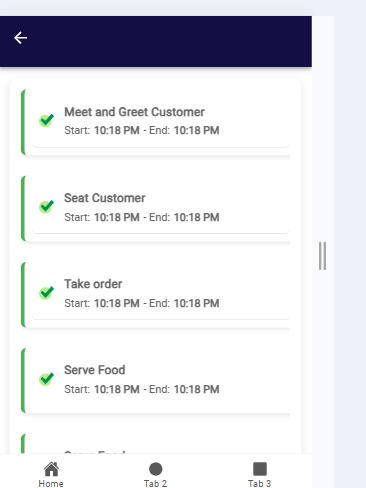Click the Tab 3 square icon

[260, 469]
